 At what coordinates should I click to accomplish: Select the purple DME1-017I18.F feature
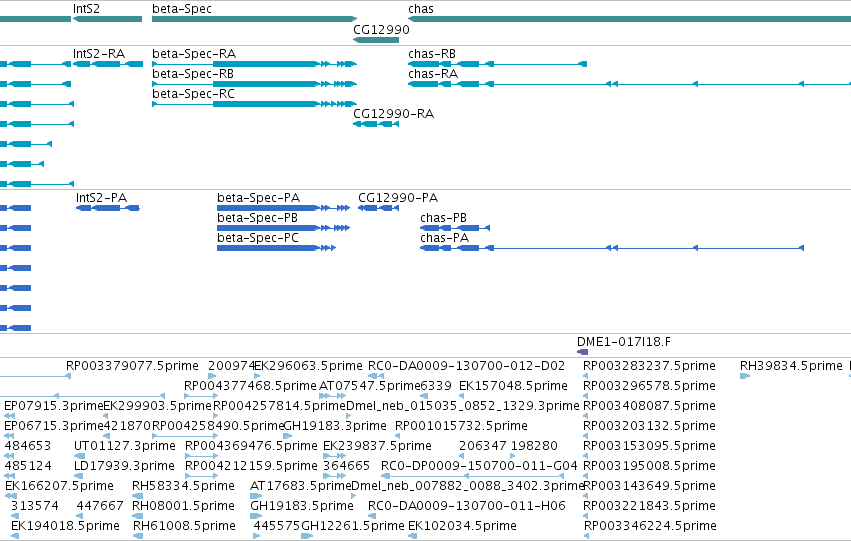tap(582, 352)
